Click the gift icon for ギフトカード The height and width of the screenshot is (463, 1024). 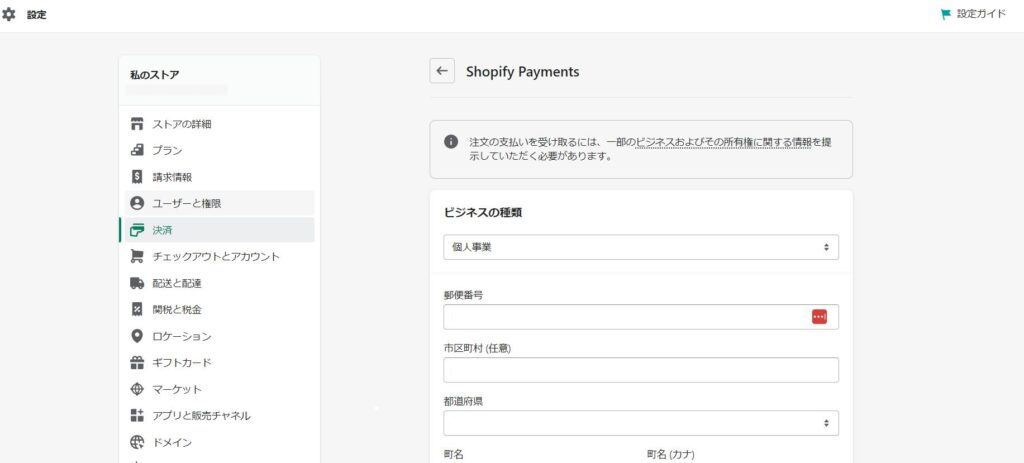tap(136, 362)
